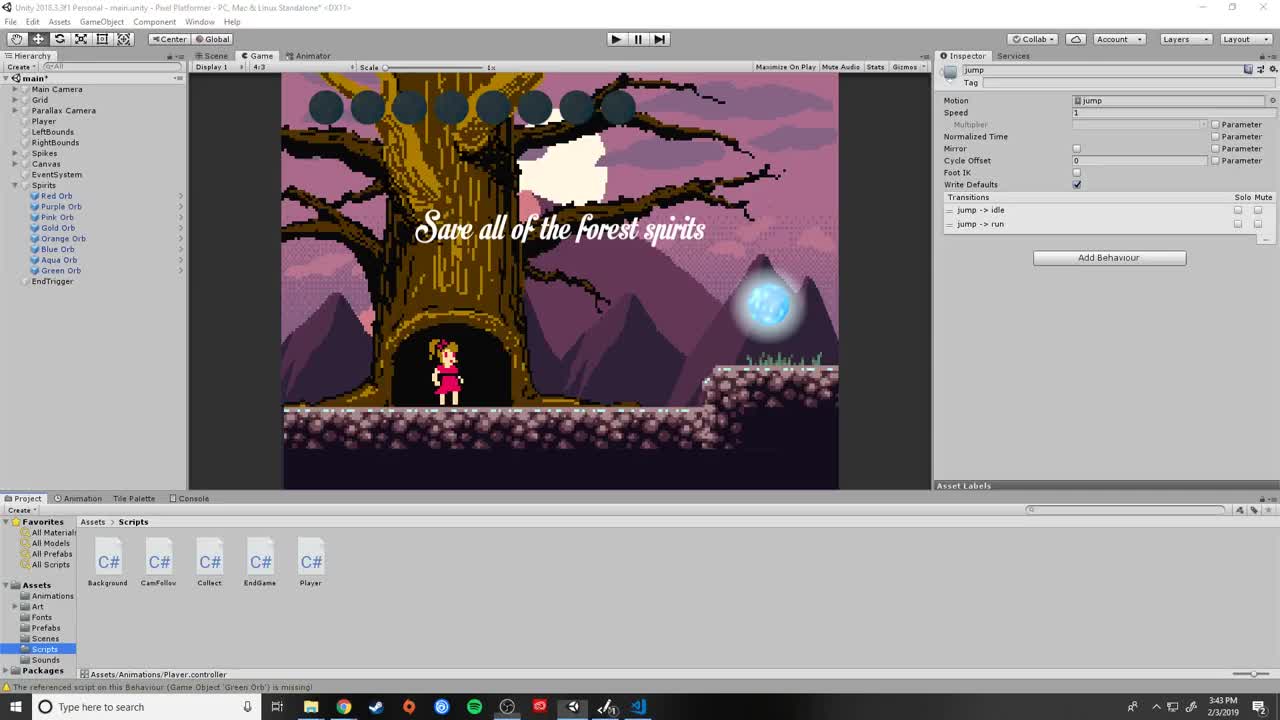Image resolution: width=1280 pixels, height=720 pixels.
Task: Open the Gizmos dropdown
Action: [908, 67]
